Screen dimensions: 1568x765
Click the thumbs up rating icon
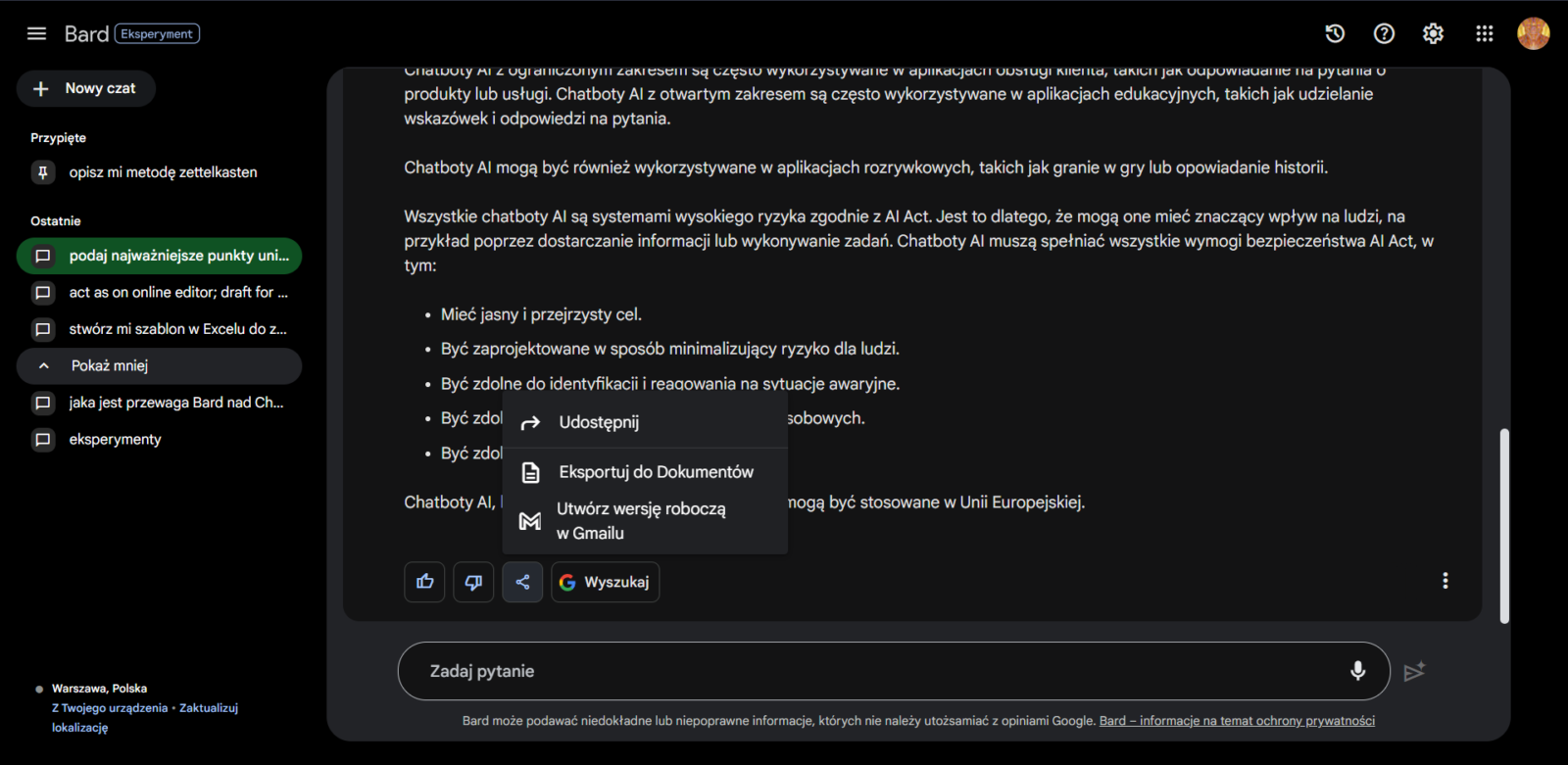(x=424, y=582)
